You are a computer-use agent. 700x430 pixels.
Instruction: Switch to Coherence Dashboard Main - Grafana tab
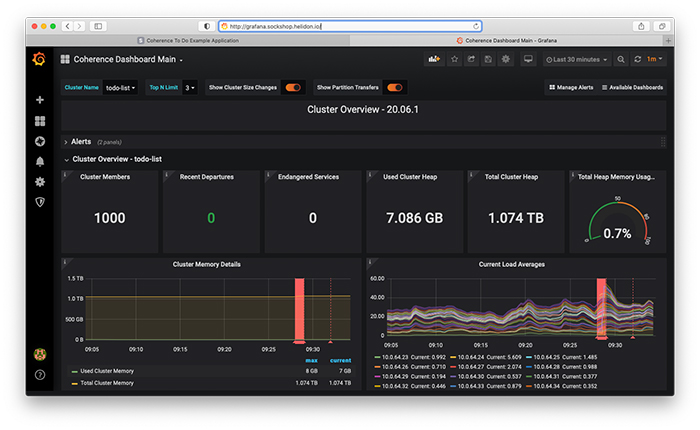coord(507,41)
